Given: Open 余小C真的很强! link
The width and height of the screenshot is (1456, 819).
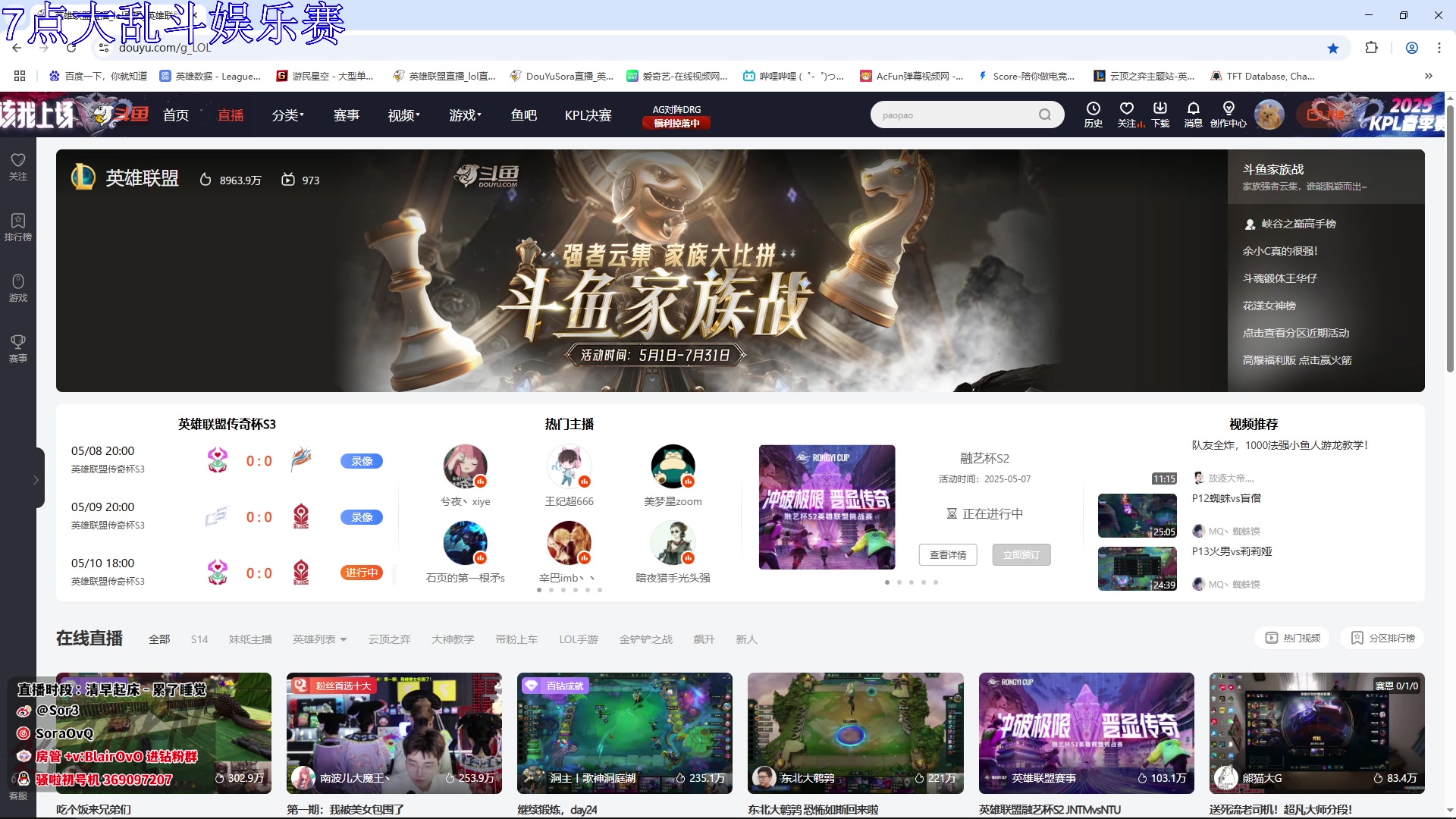Looking at the screenshot, I should click(1280, 251).
